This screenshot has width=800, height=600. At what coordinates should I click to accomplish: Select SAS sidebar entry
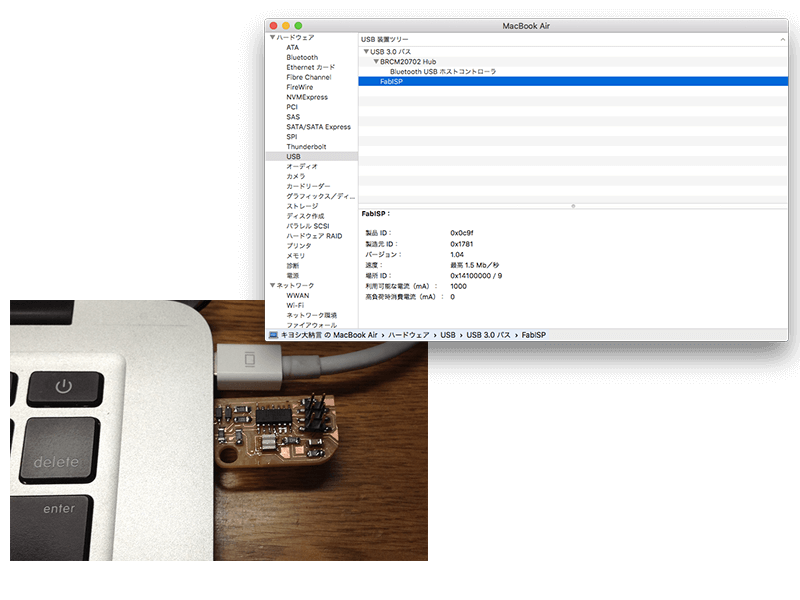tap(293, 117)
